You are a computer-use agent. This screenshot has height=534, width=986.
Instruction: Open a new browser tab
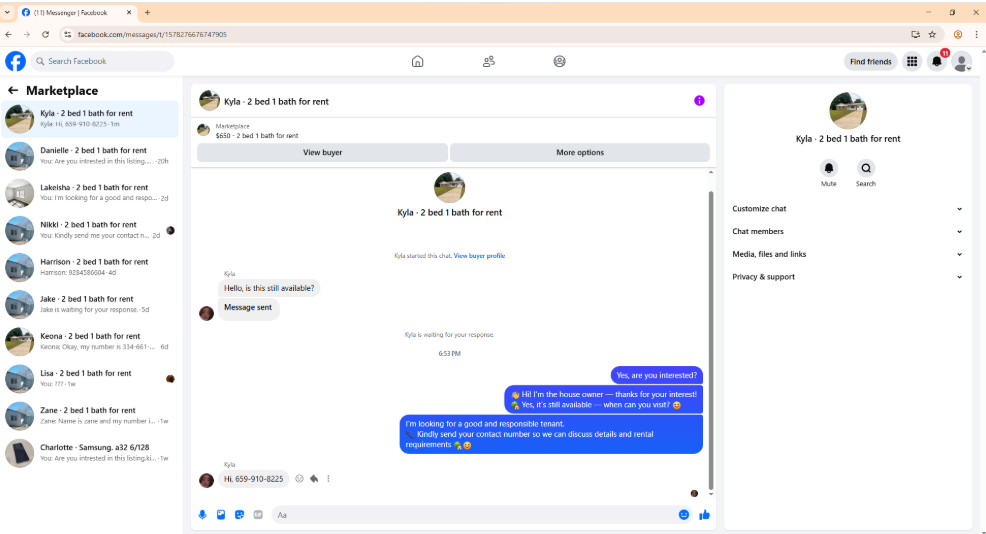point(147,12)
